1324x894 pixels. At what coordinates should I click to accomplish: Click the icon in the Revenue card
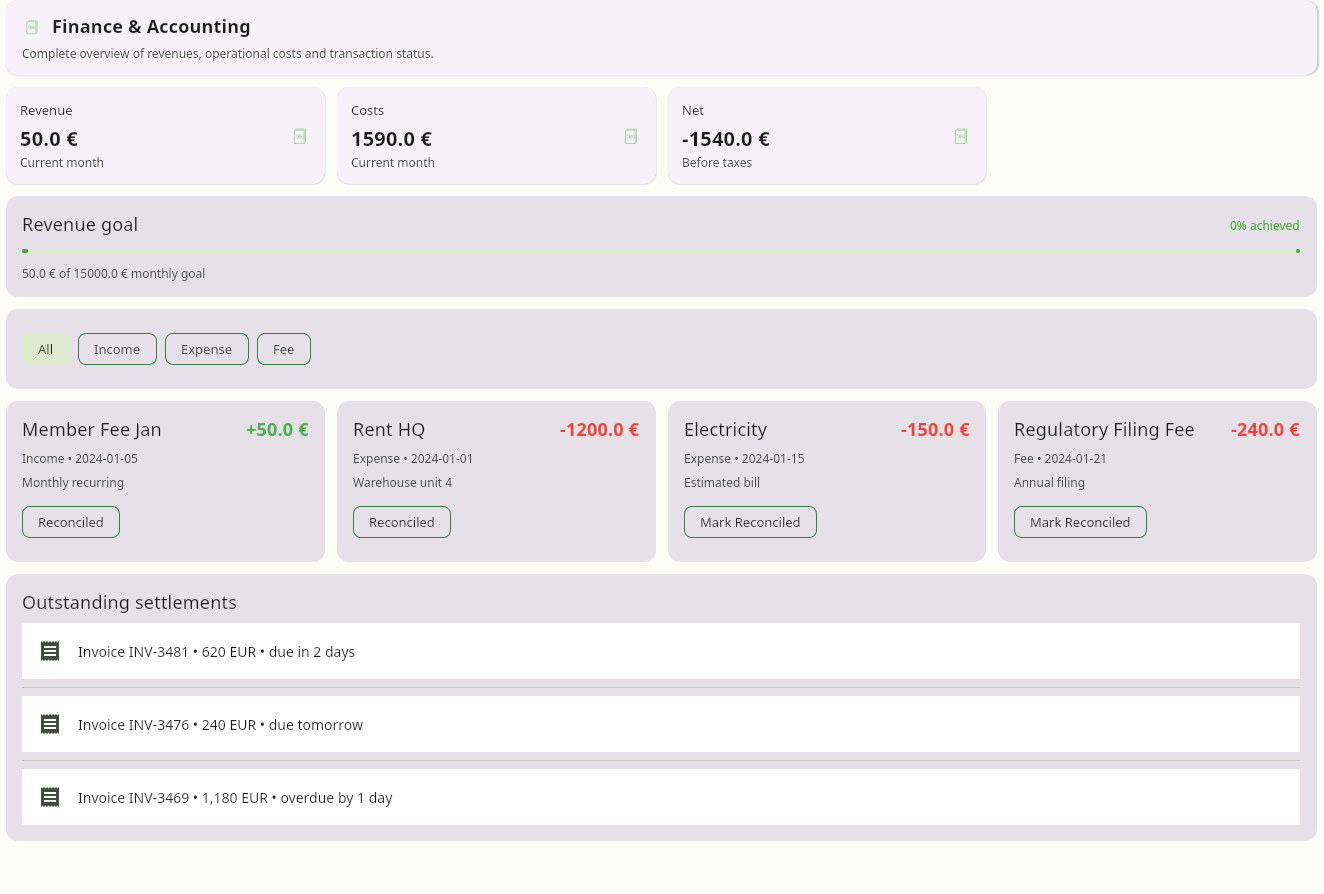(x=300, y=136)
